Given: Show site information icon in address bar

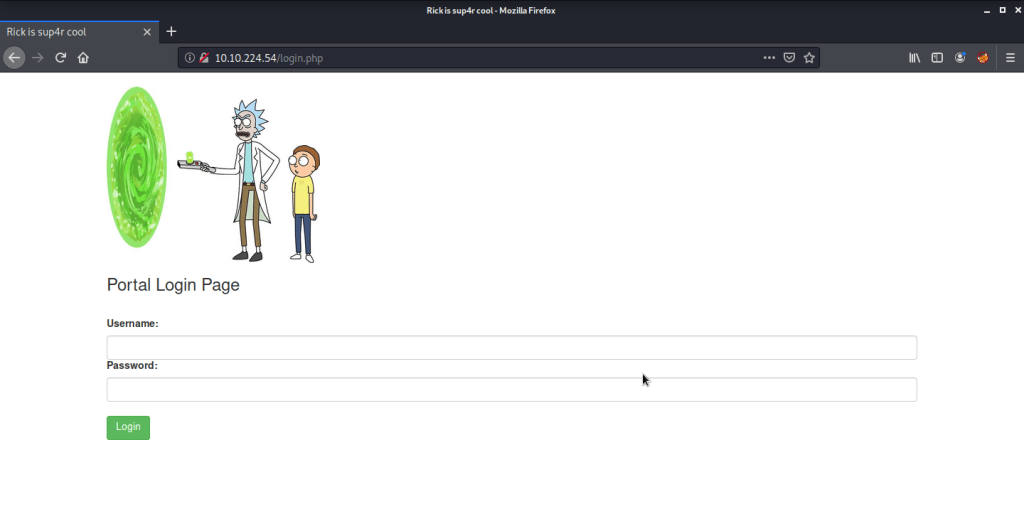Looking at the screenshot, I should (190, 58).
